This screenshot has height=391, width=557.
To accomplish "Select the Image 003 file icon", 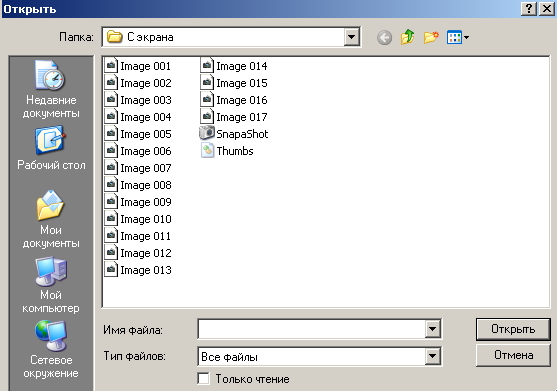I will pos(111,100).
